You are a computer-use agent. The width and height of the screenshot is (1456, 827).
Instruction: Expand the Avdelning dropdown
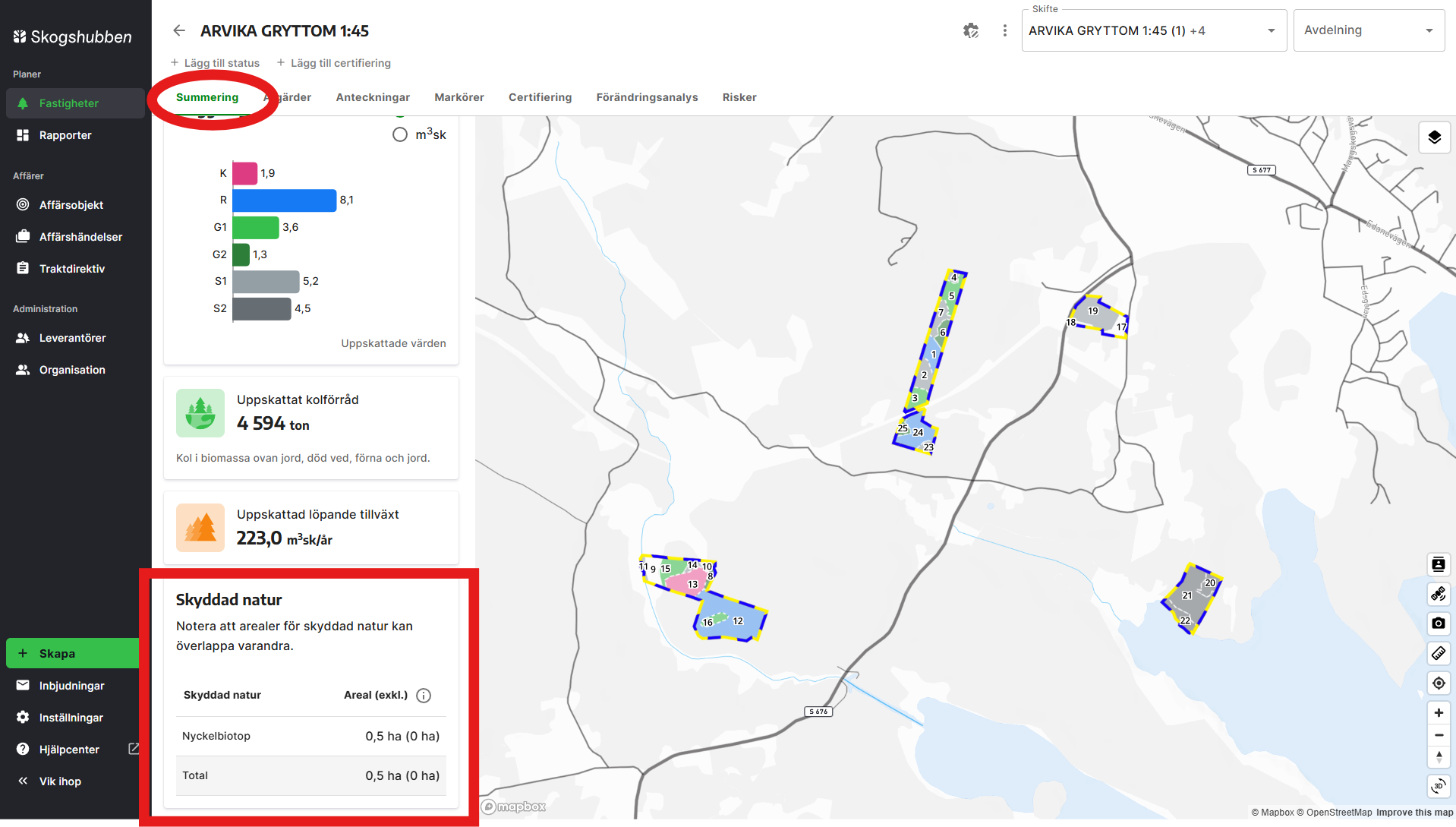(x=1368, y=30)
